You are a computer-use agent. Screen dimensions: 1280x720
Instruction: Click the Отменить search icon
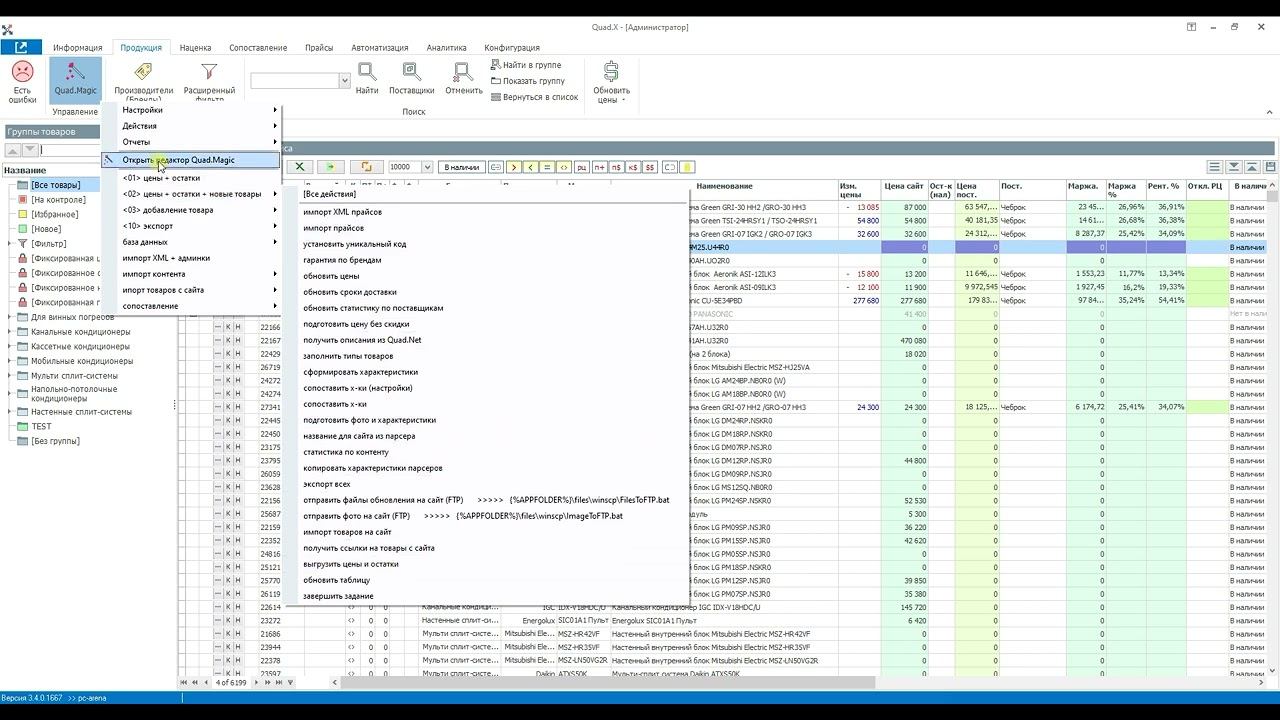[463, 72]
